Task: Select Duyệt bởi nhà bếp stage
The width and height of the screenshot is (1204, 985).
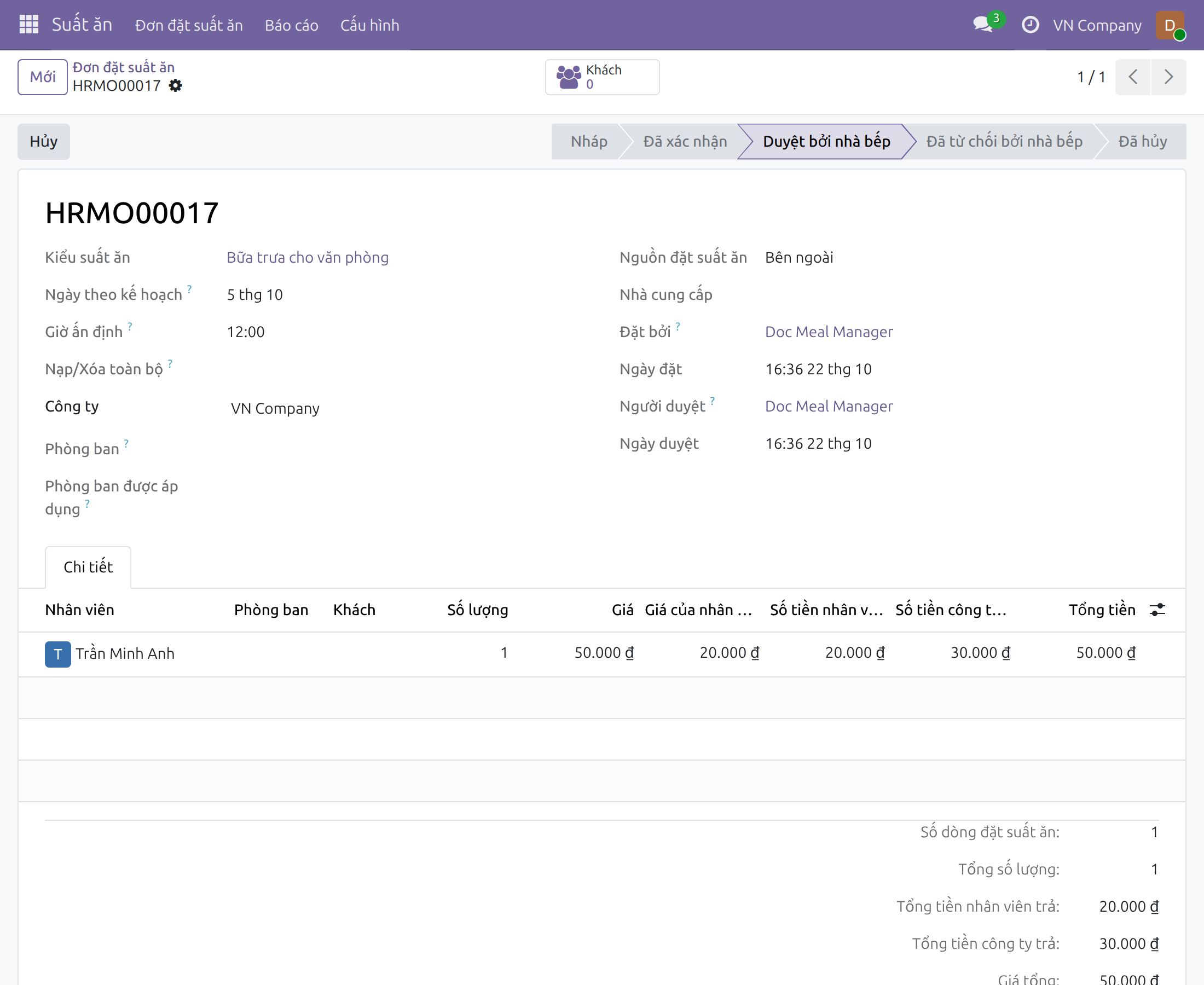Action: (x=827, y=141)
